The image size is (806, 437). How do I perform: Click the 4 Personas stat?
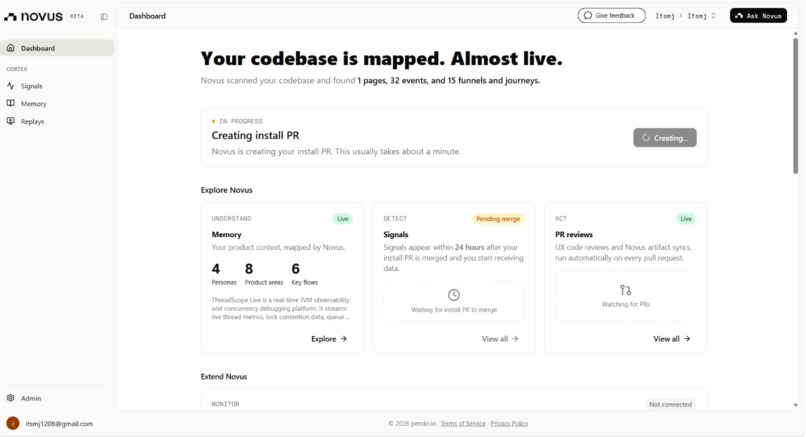[x=224, y=274]
